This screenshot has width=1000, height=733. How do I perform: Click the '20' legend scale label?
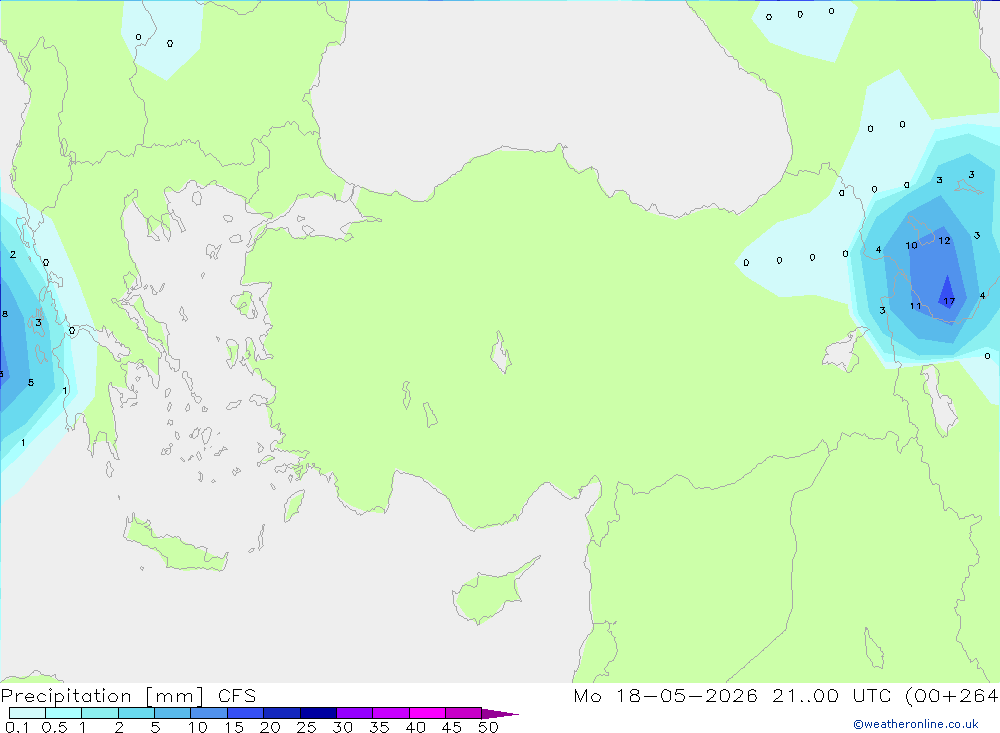tap(270, 727)
